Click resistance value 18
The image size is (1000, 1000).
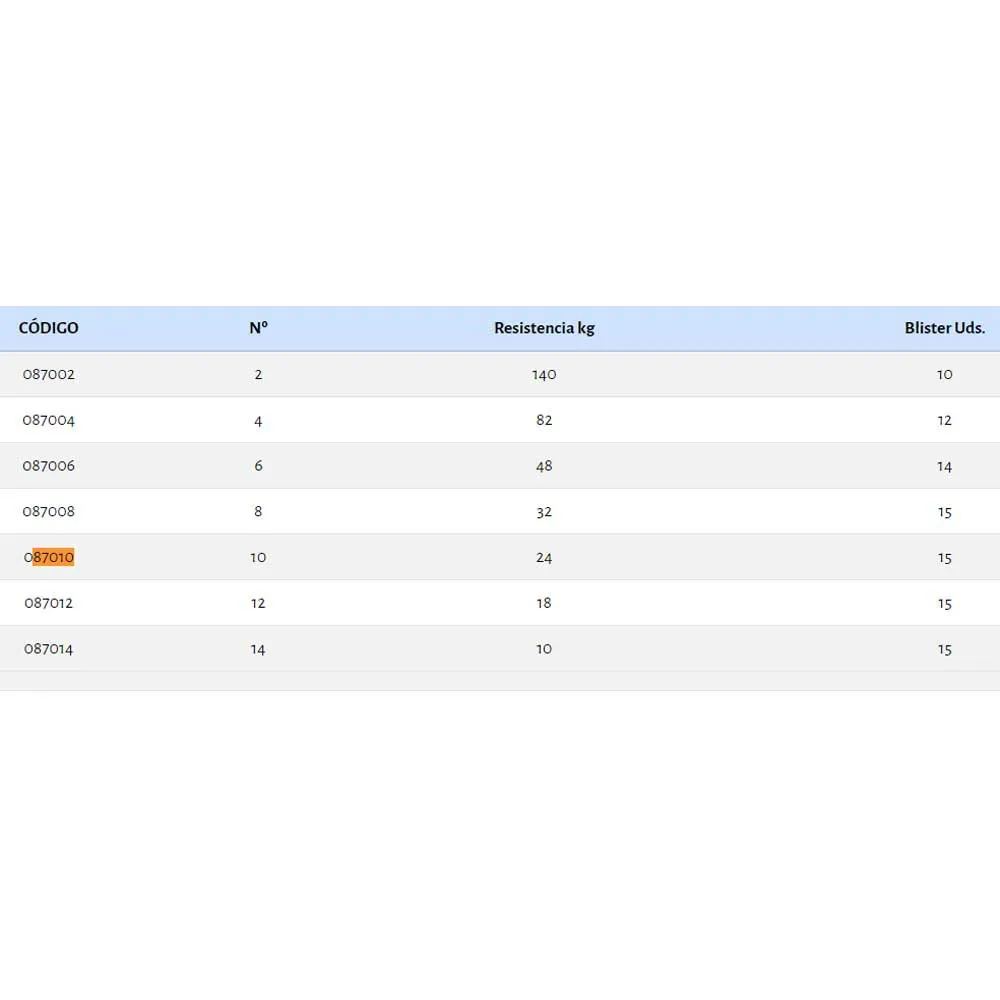544,603
